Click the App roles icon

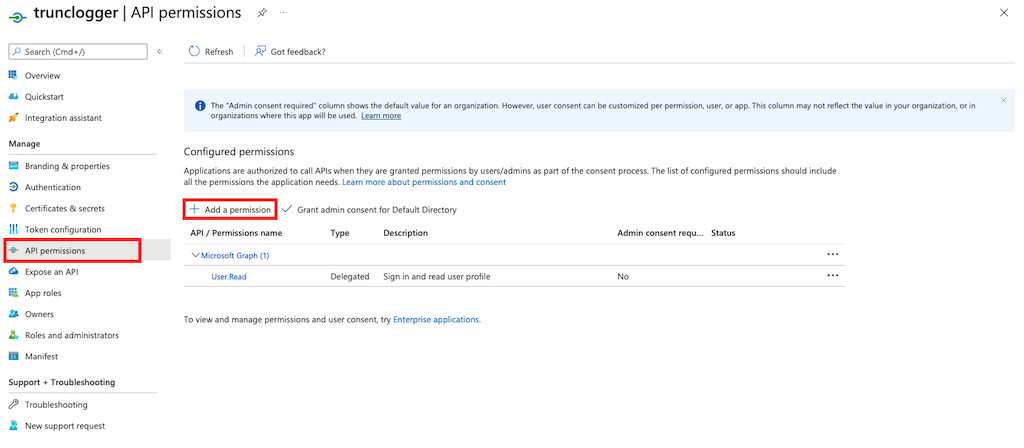pos(13,293)
